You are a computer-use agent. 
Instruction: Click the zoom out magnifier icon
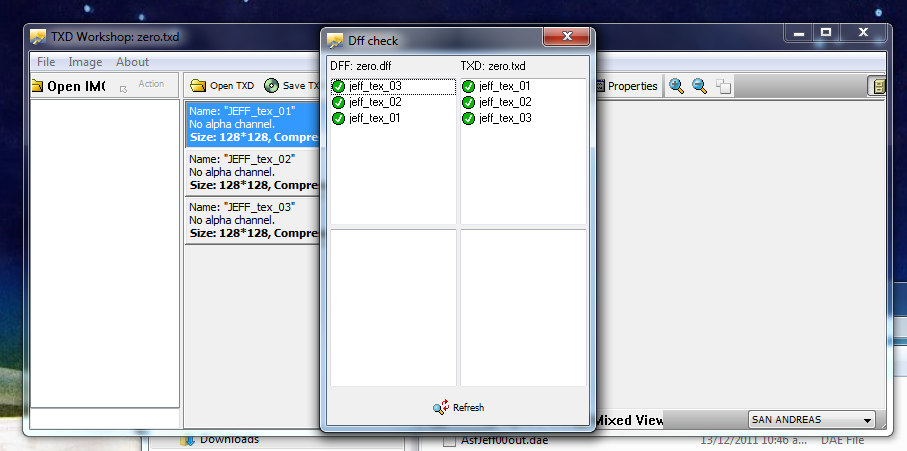[x=700, y=86]
